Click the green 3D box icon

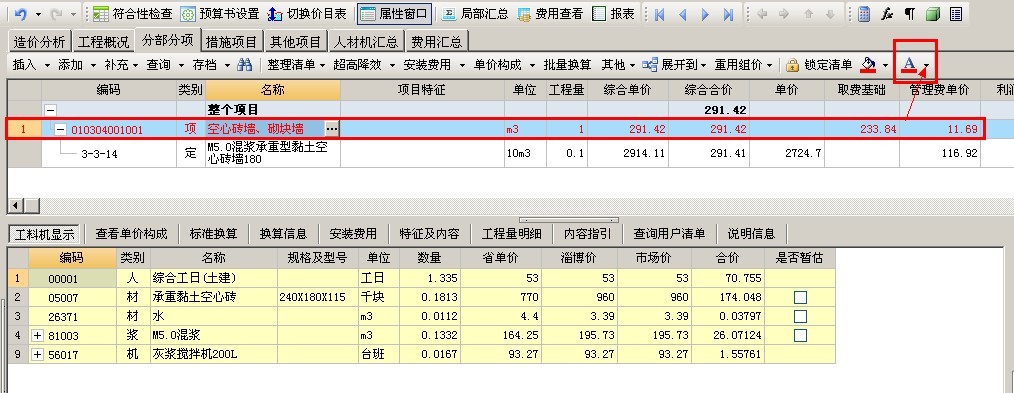933,14
